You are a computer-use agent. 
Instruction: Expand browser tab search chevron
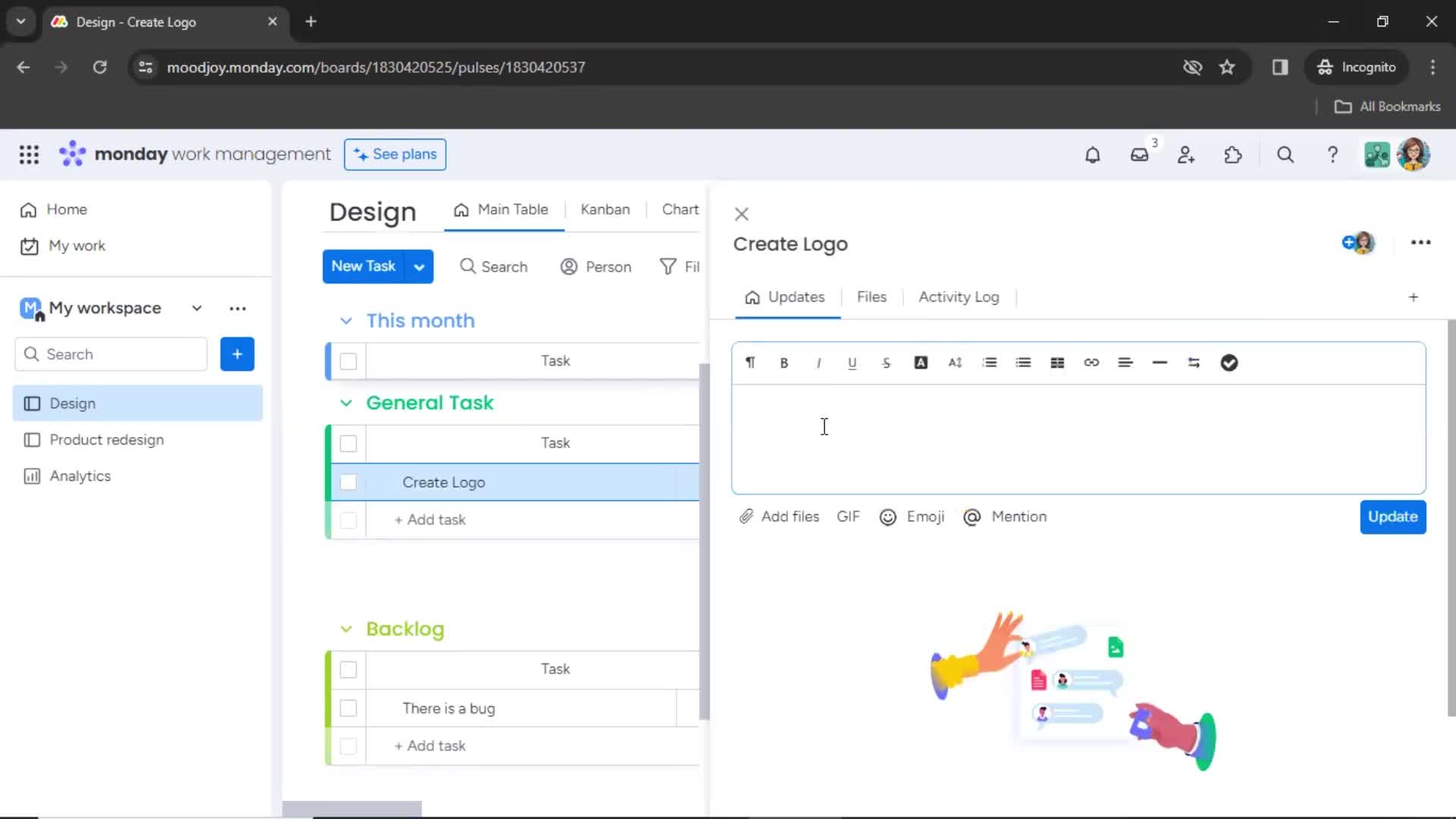[x=21, y=21]
